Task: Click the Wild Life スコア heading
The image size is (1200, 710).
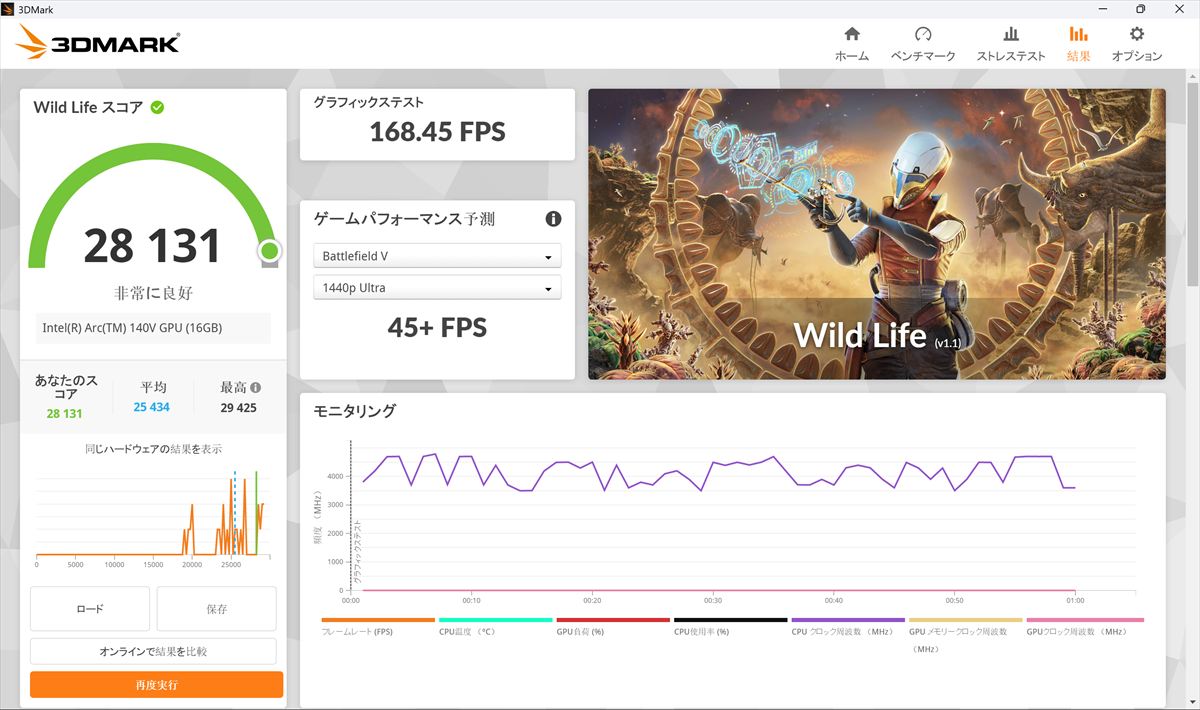Action: [88, 107]
